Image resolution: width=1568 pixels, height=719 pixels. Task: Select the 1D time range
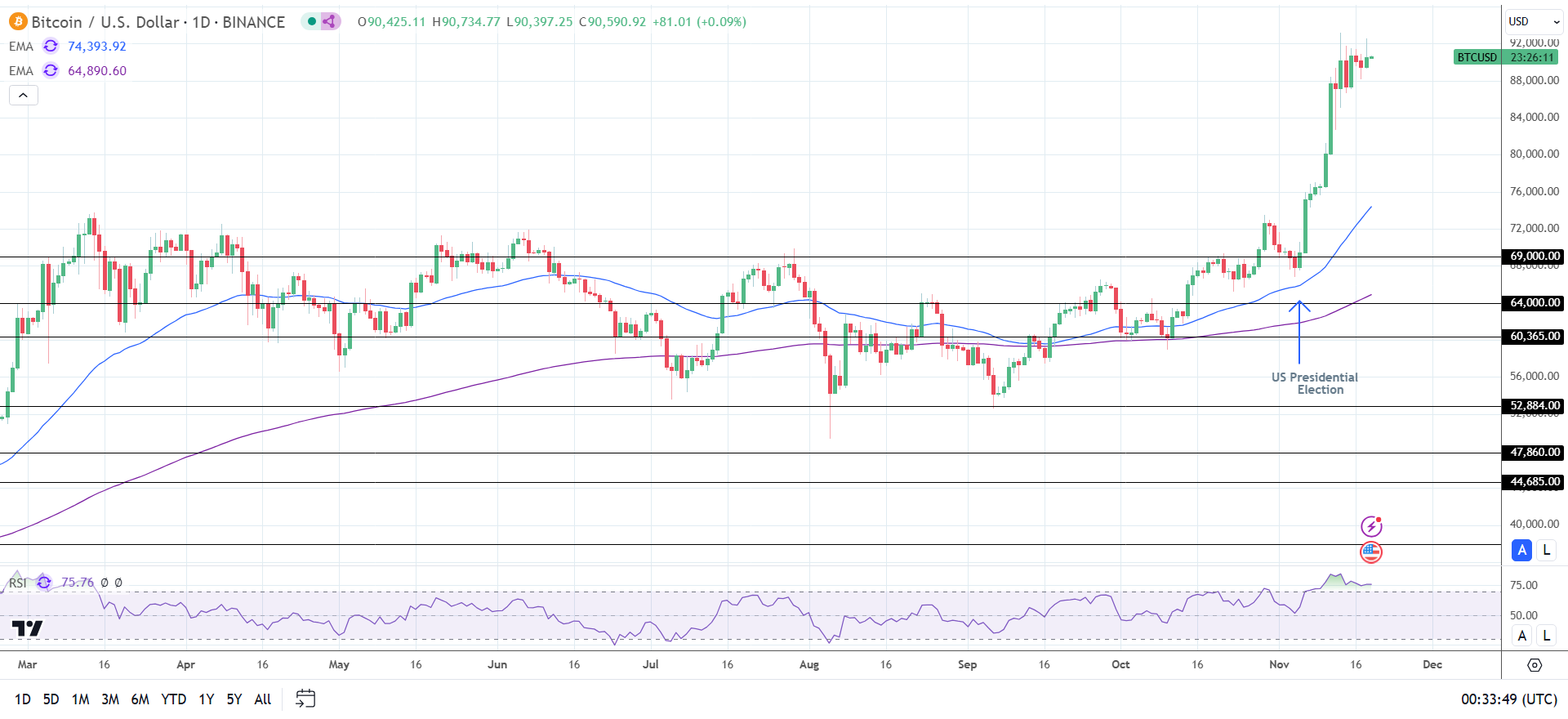(23, 699)
